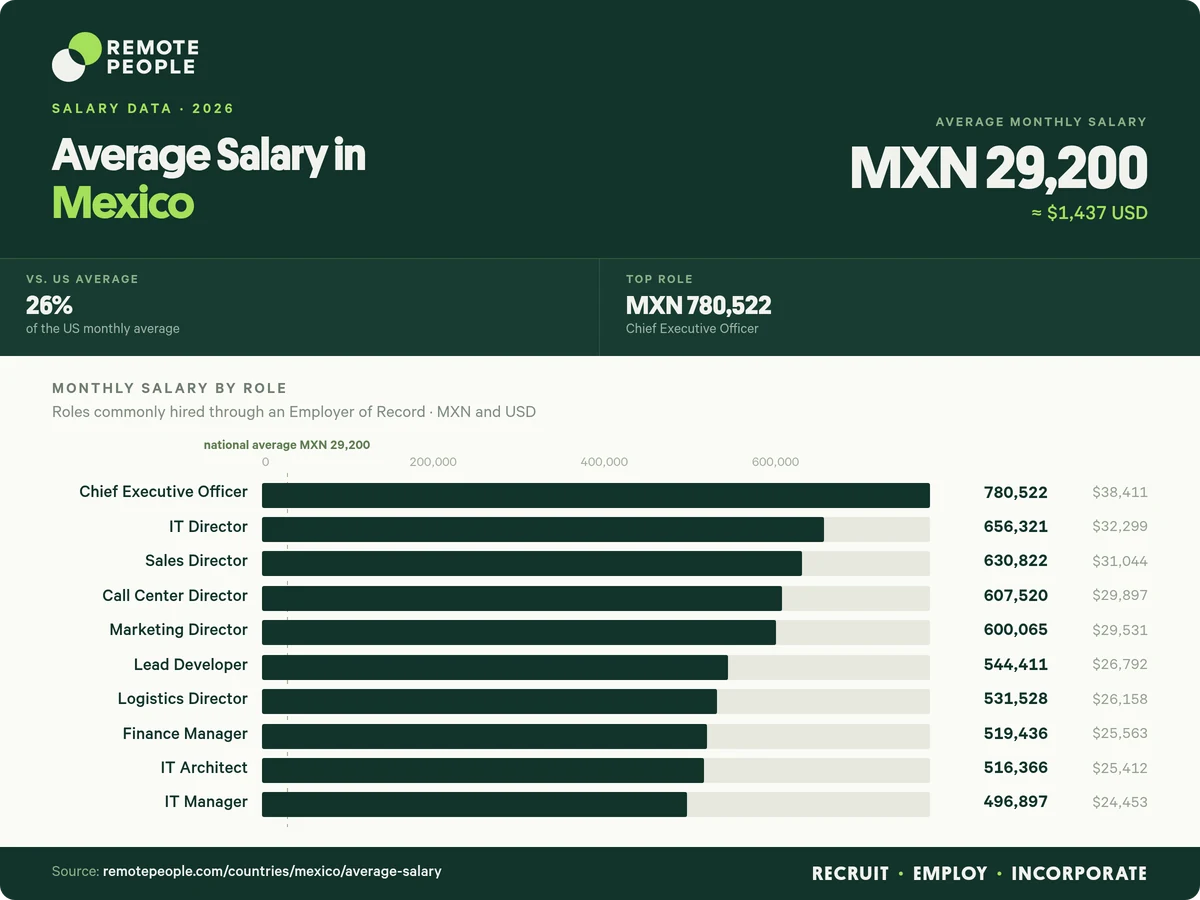Click the 'RECRUIT' footer text
The width and height of the screenshot is (1200, 900).
pos(850,873)
